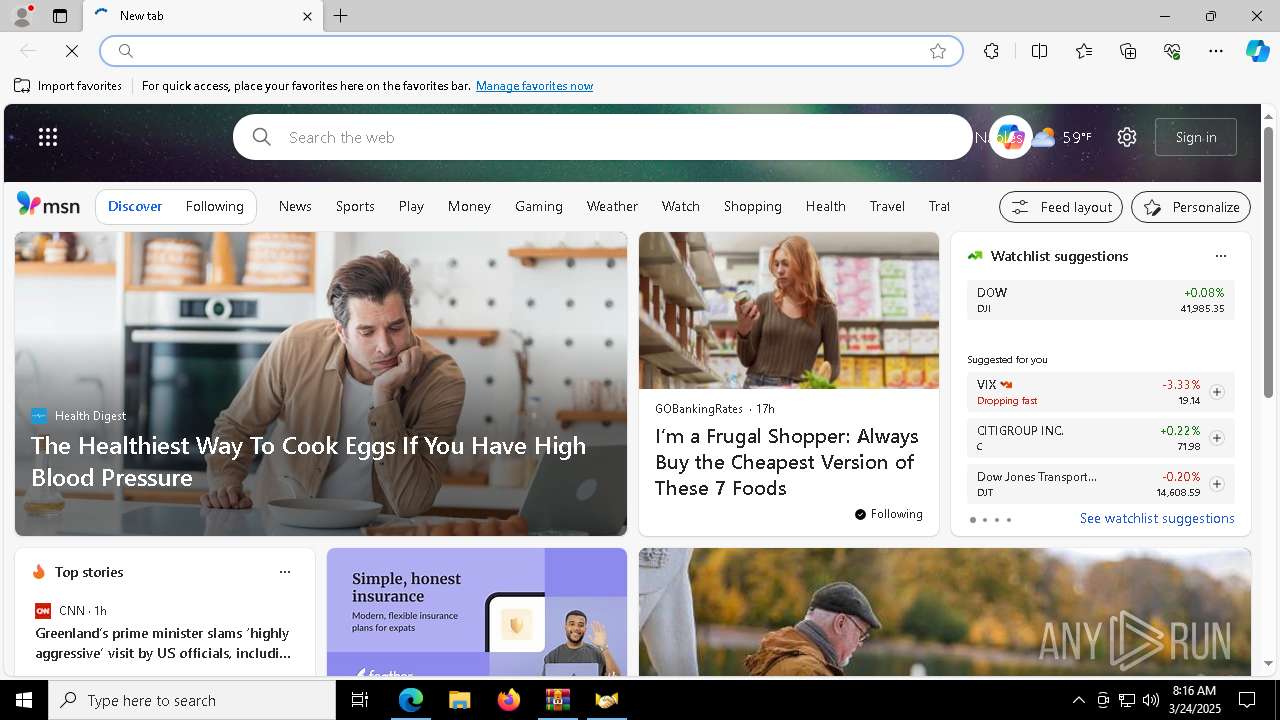The width and height of the screenshot is (1280, 720).
Task: Open the profile icon in the title bar
Action: [21, 16]
